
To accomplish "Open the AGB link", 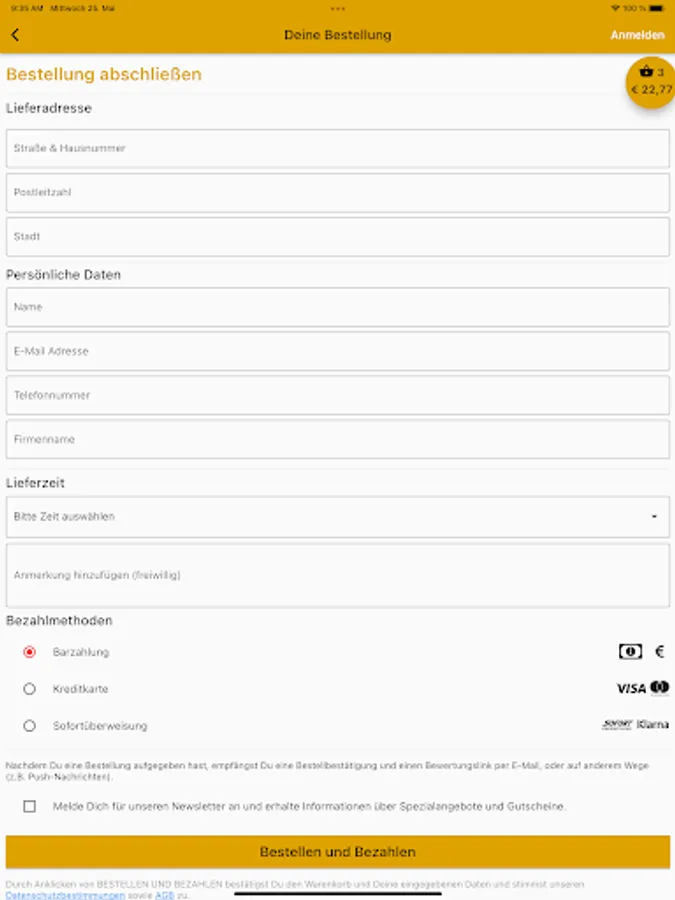I will (164, 895).
